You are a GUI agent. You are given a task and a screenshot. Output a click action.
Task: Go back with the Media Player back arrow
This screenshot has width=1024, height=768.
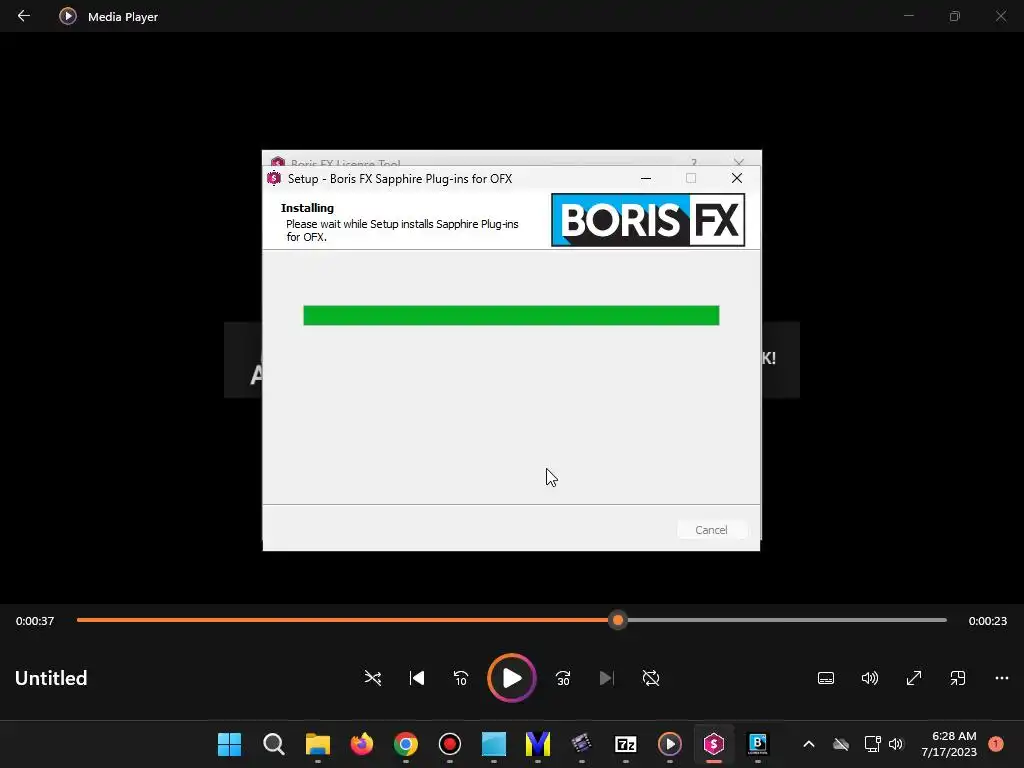[x=24, y=16]
